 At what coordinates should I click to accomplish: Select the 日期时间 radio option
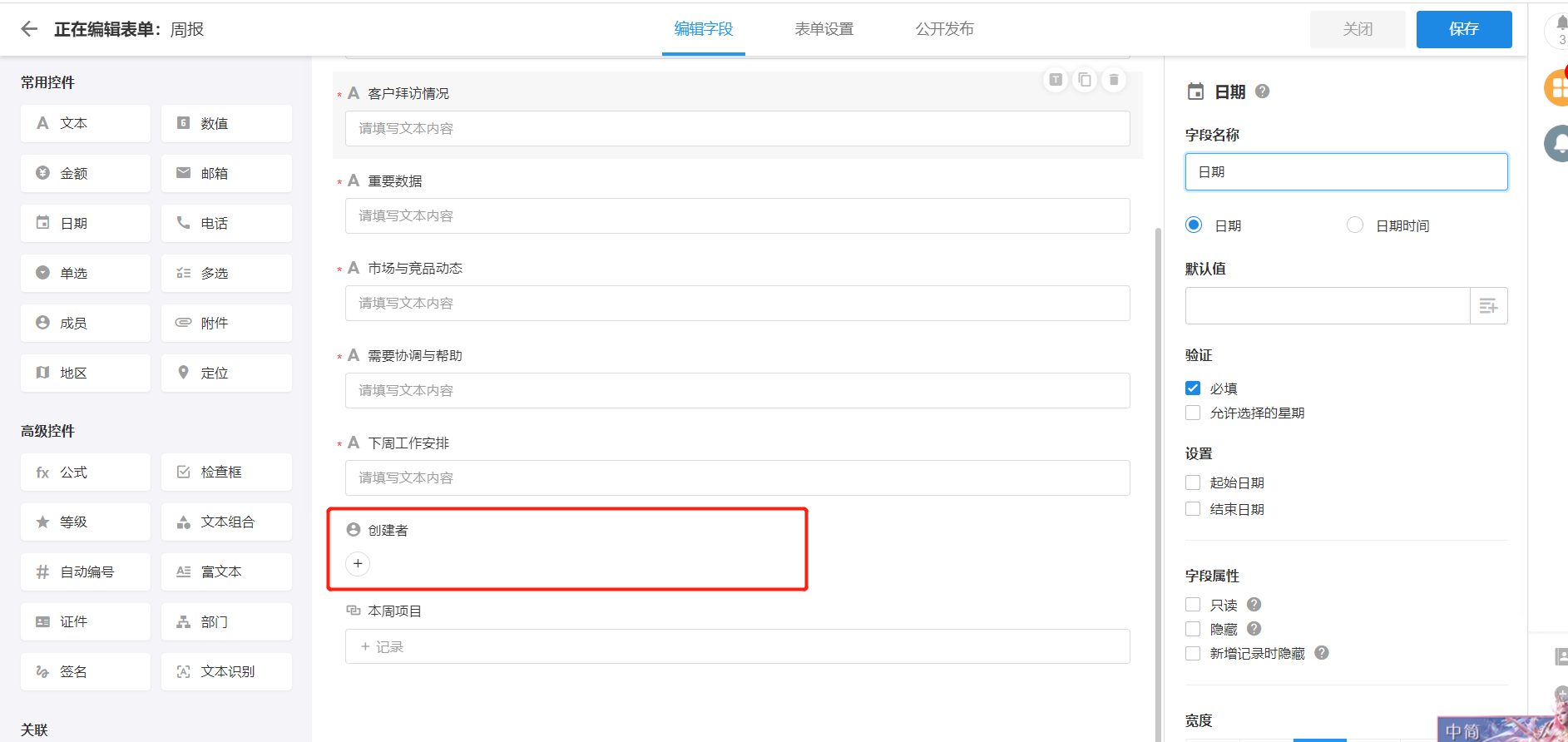1355,225
